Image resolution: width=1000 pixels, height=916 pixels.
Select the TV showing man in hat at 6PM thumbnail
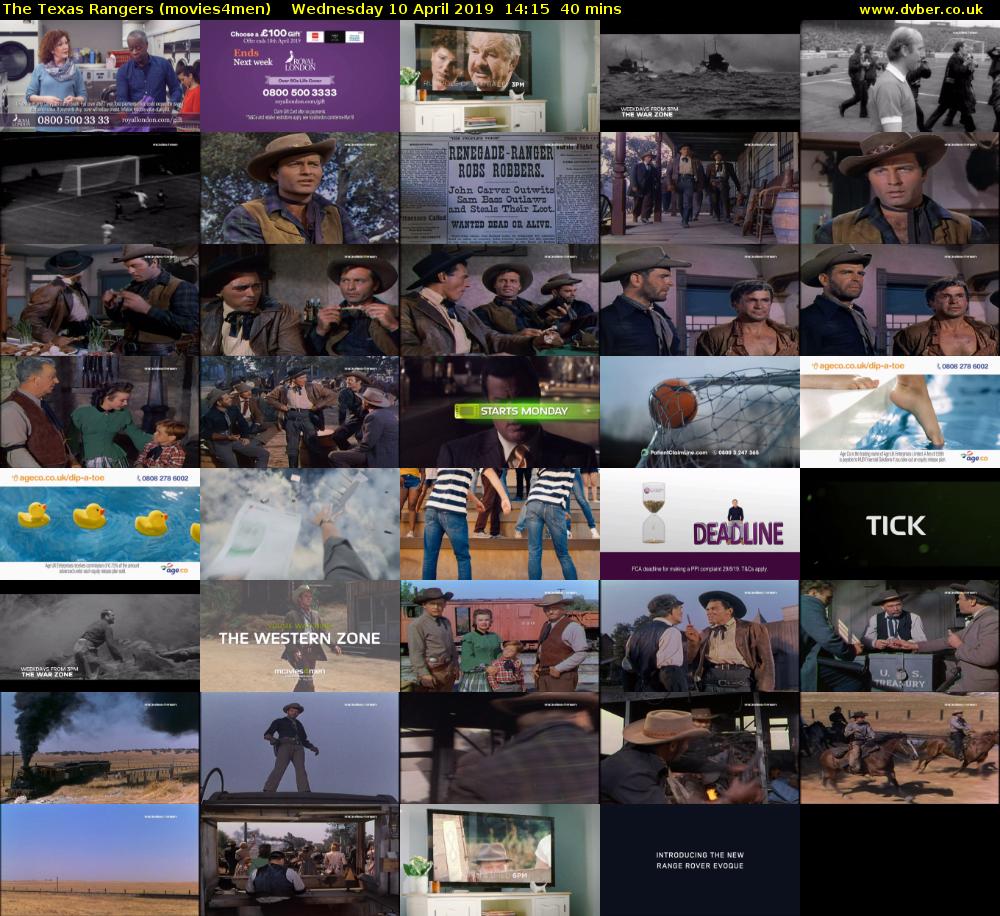coord(499,860)
